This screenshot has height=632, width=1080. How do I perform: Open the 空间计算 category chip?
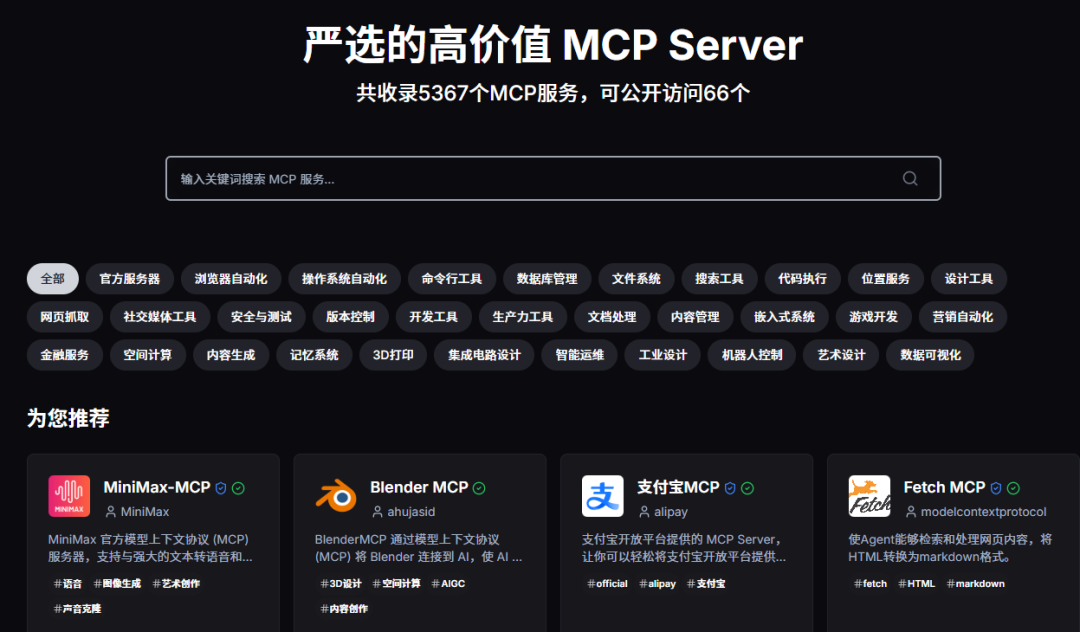(x=147, y=355)
